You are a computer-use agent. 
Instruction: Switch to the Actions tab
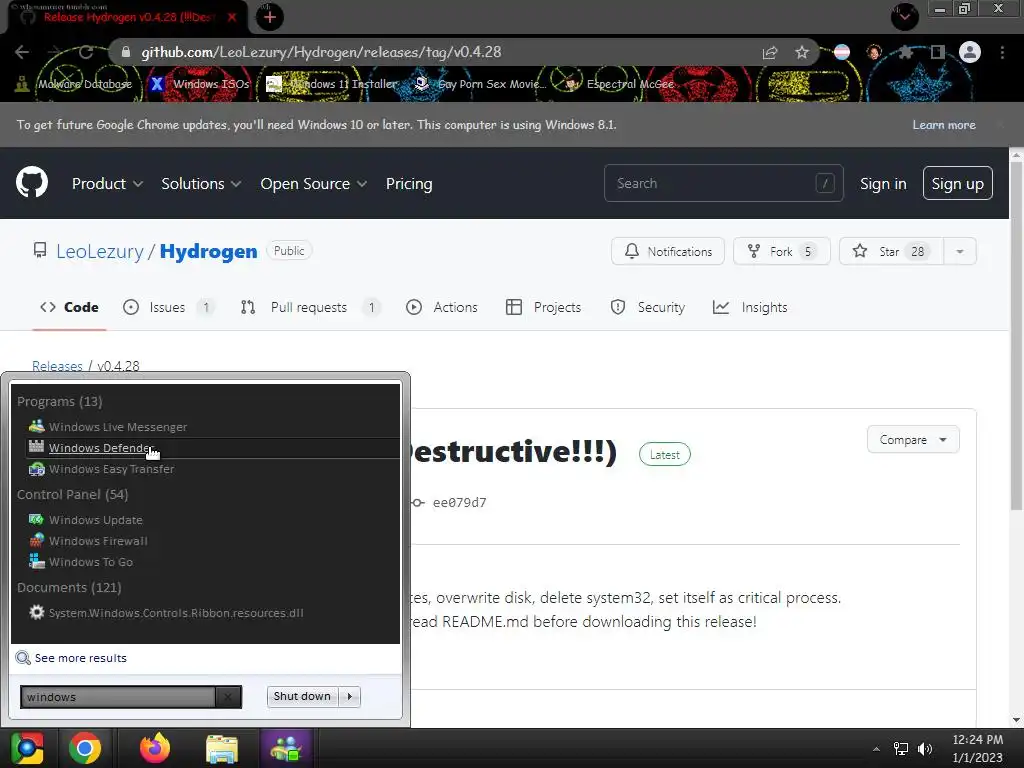click(441, 307)
